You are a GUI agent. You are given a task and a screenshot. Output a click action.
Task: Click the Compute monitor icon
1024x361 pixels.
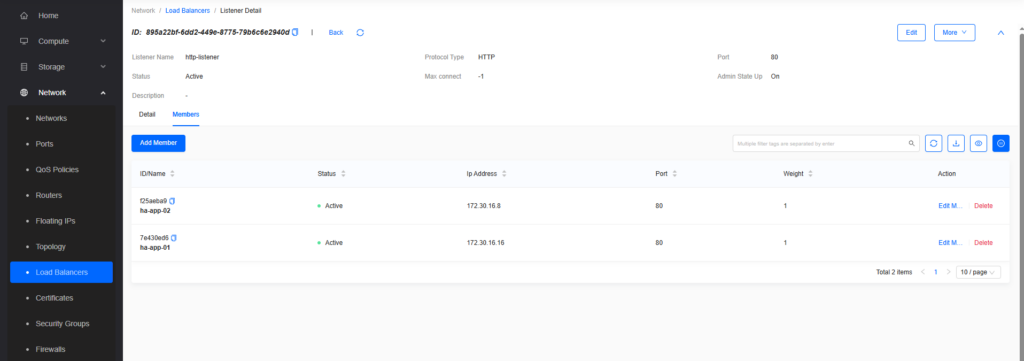click(x=24, y=41)
